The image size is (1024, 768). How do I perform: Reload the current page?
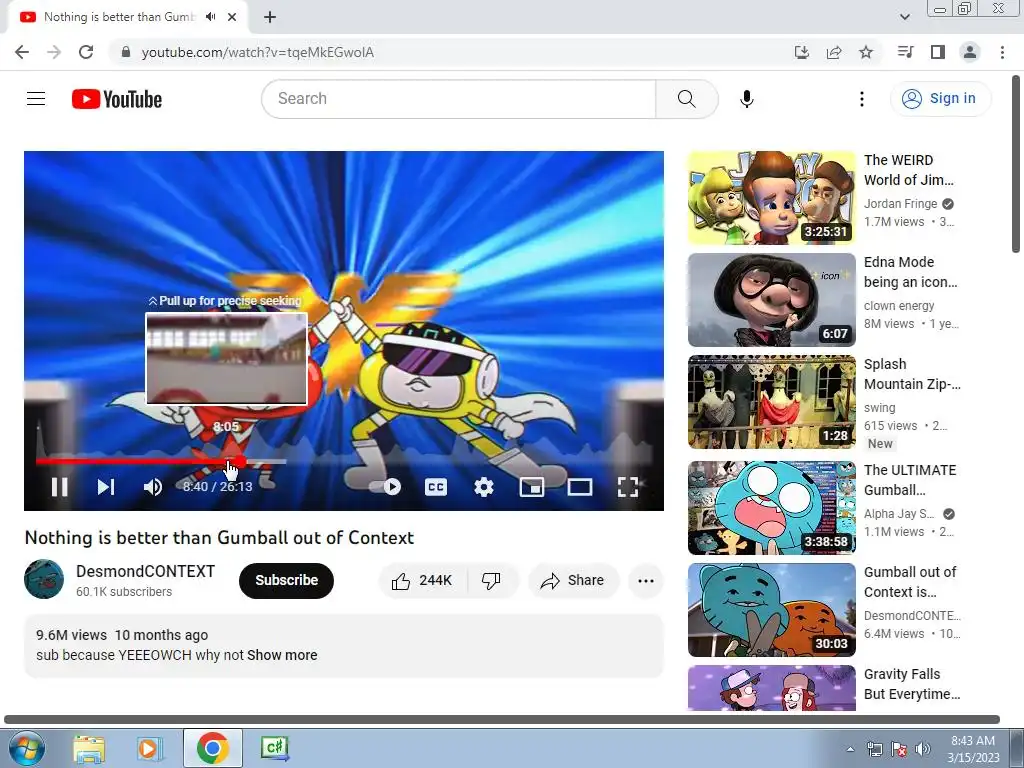click(86, 52)
